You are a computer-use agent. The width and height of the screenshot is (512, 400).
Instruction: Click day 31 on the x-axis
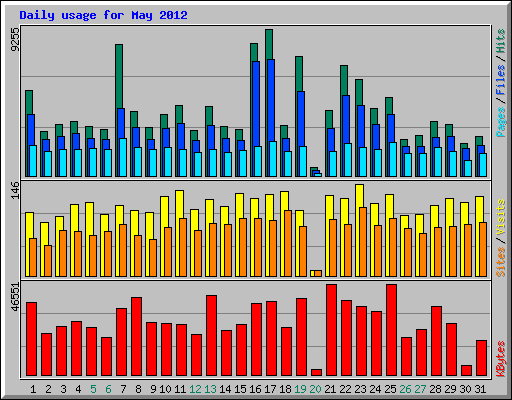click(x=480, y=389)
